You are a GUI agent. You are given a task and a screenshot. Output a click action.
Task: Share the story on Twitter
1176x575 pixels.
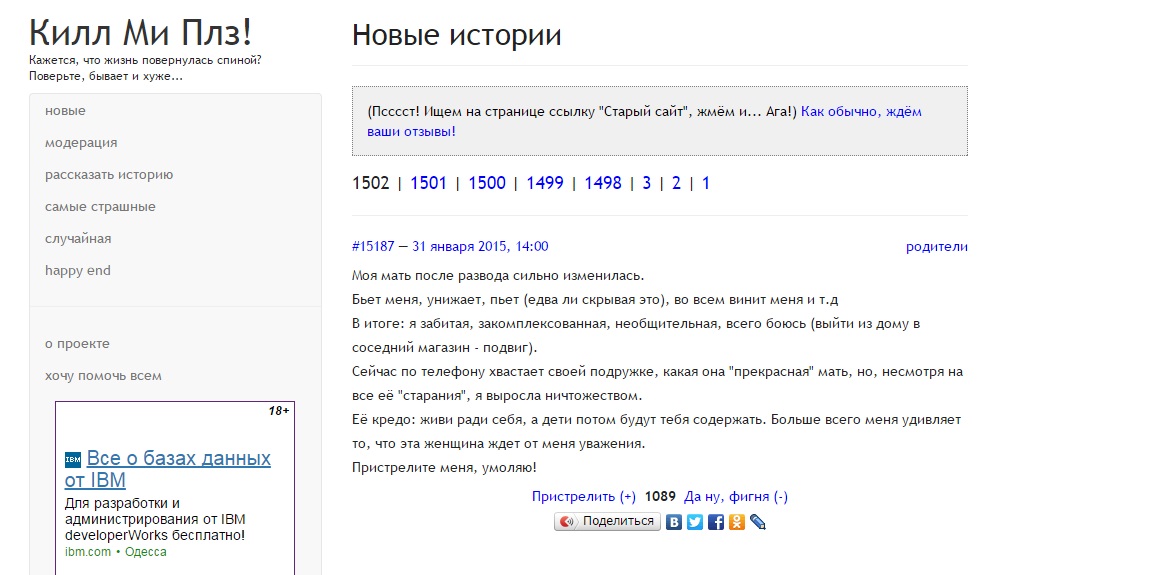point(695,522)
